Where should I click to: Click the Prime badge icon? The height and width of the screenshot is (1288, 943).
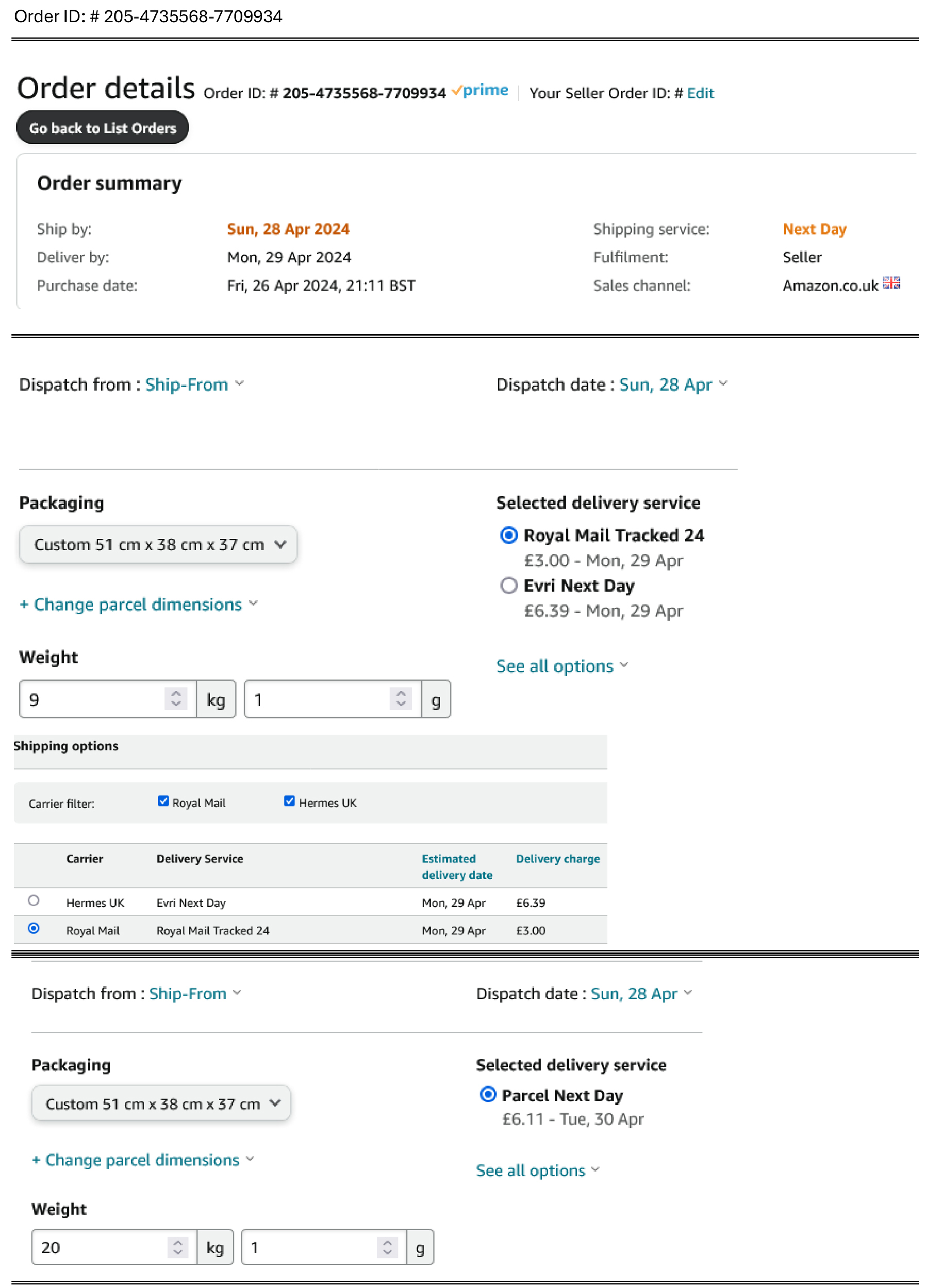click(x=479, y=91)
